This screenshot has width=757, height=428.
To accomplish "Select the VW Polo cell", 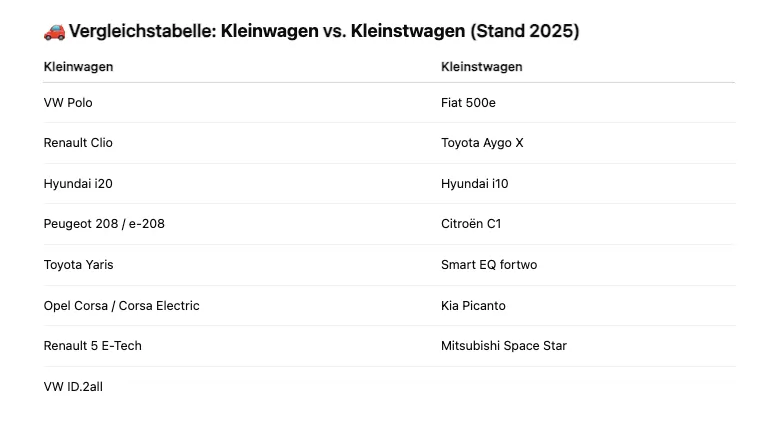I will tap(68, 103).
